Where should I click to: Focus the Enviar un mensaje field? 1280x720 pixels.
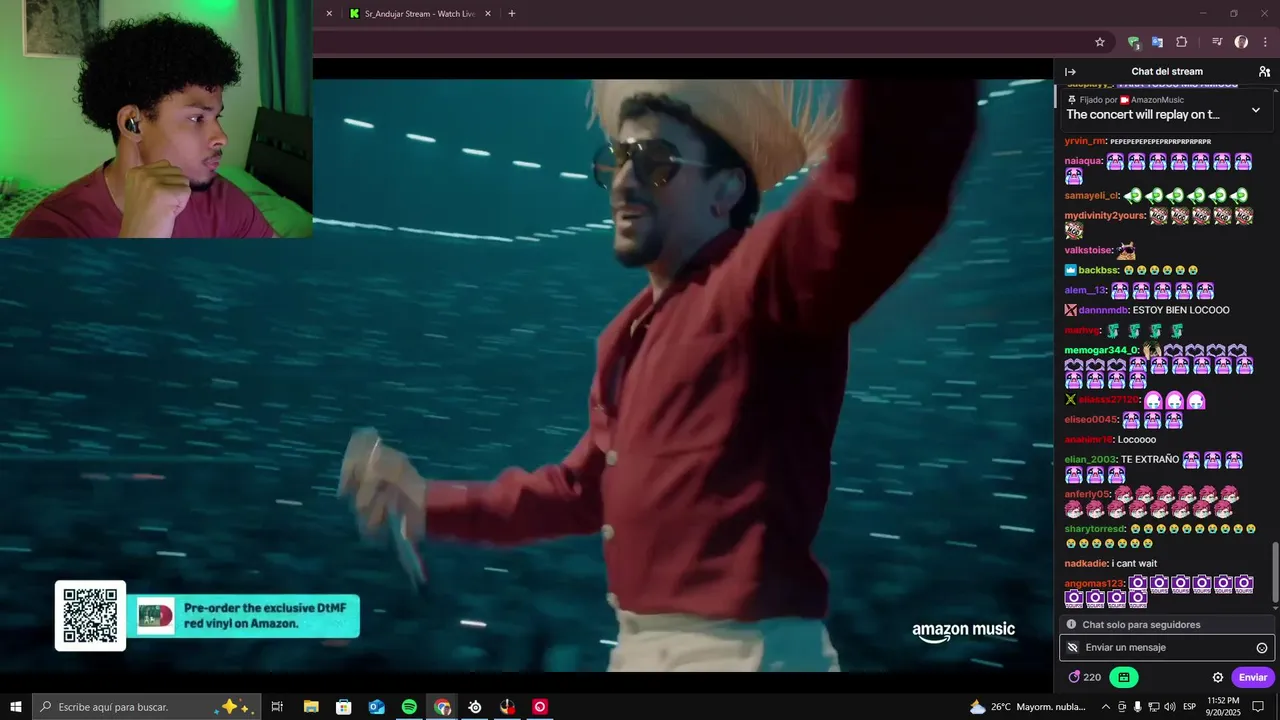[1167, 648]
